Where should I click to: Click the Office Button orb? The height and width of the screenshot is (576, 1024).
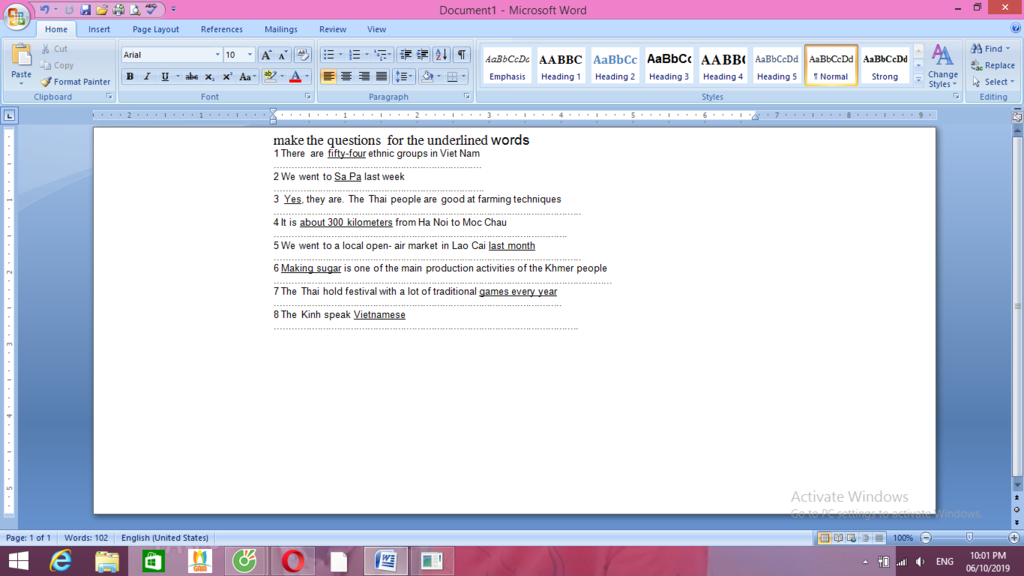coord(16,16)
